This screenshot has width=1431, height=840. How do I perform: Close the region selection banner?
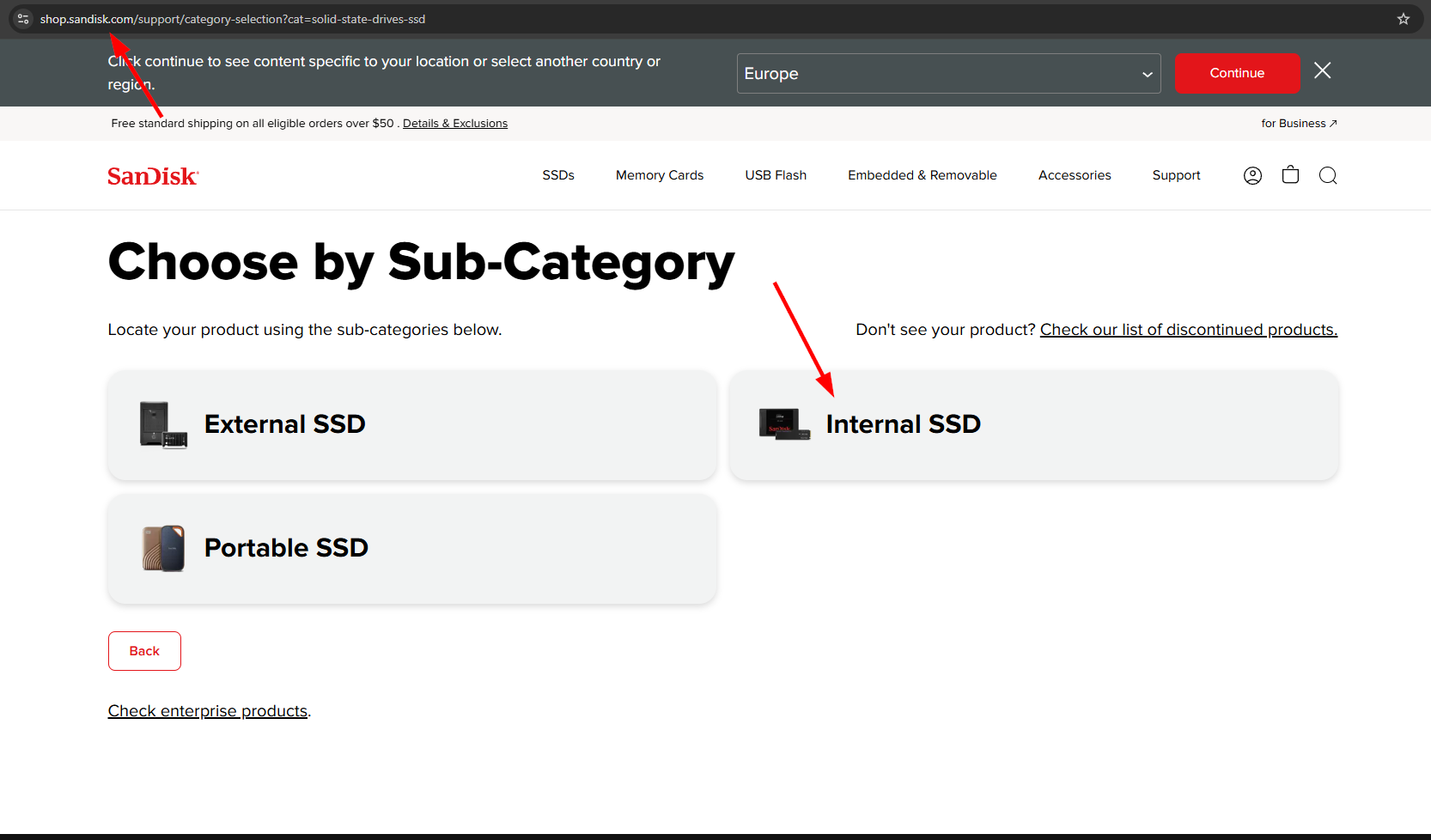(x=1323, y=70)
